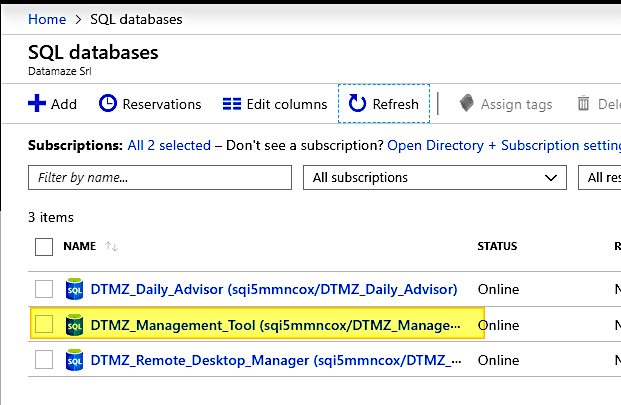Click the Assign tags tag icon
Screen dimensions: 621x405
(x=467, y=103)
